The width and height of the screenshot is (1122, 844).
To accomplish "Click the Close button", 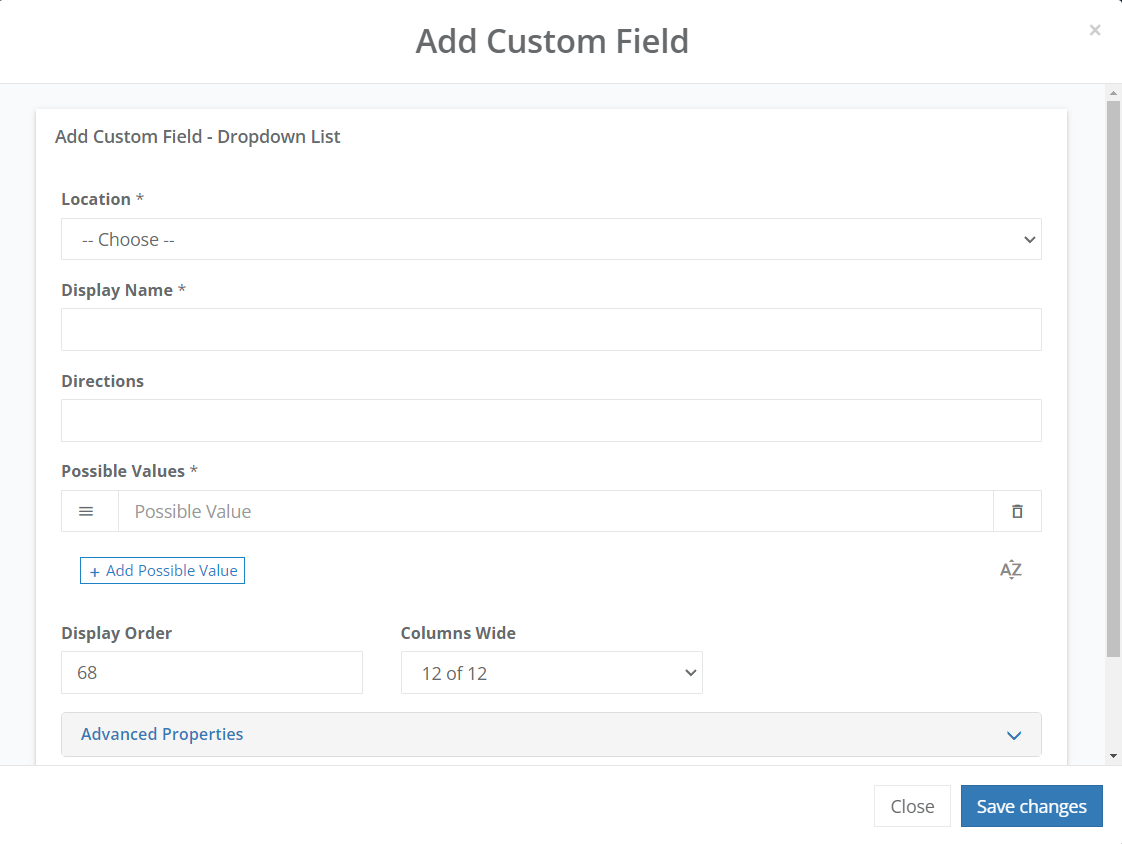I will point(912,806).
